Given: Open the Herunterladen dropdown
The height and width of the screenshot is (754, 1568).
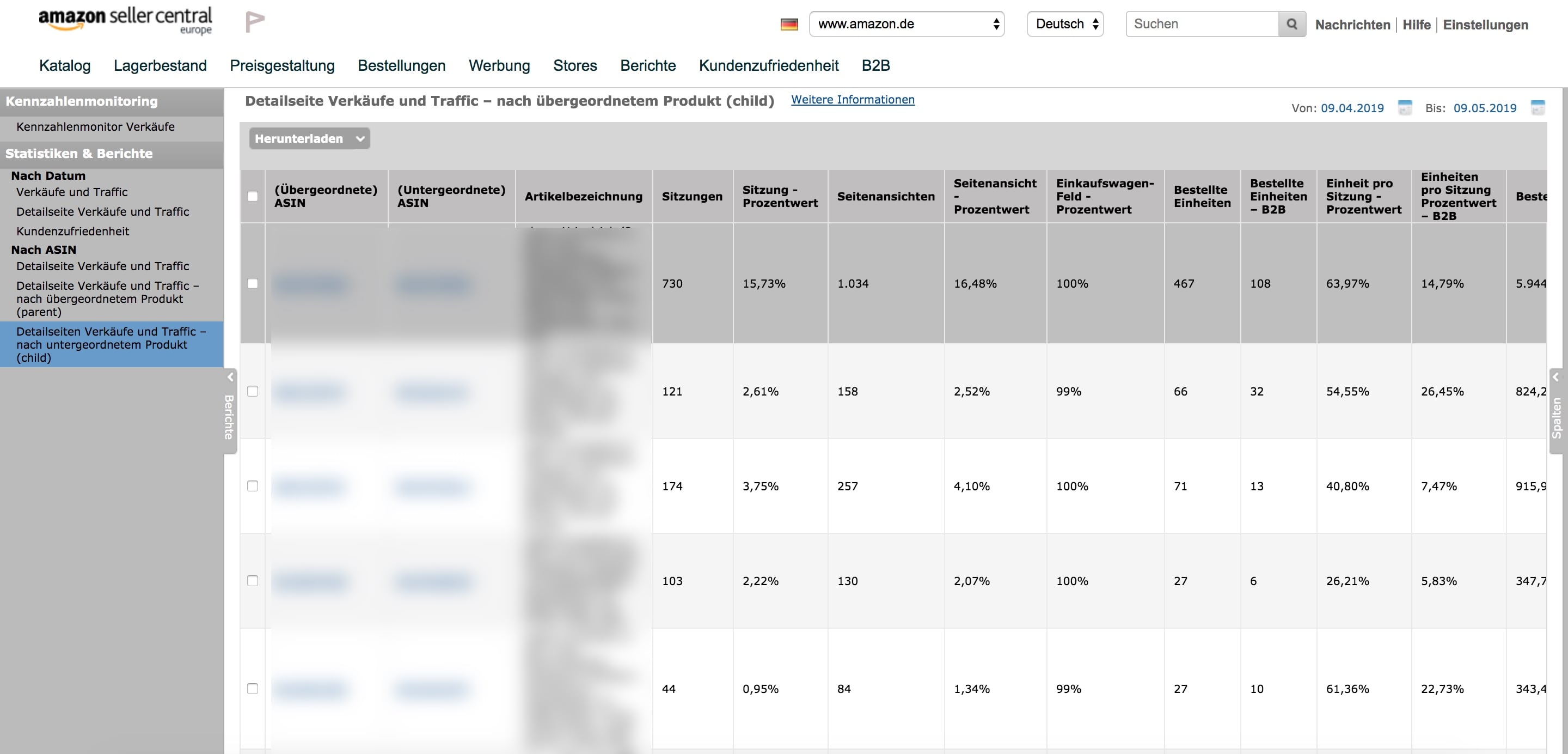Looking at the screenshot, I should pos(309,139).
